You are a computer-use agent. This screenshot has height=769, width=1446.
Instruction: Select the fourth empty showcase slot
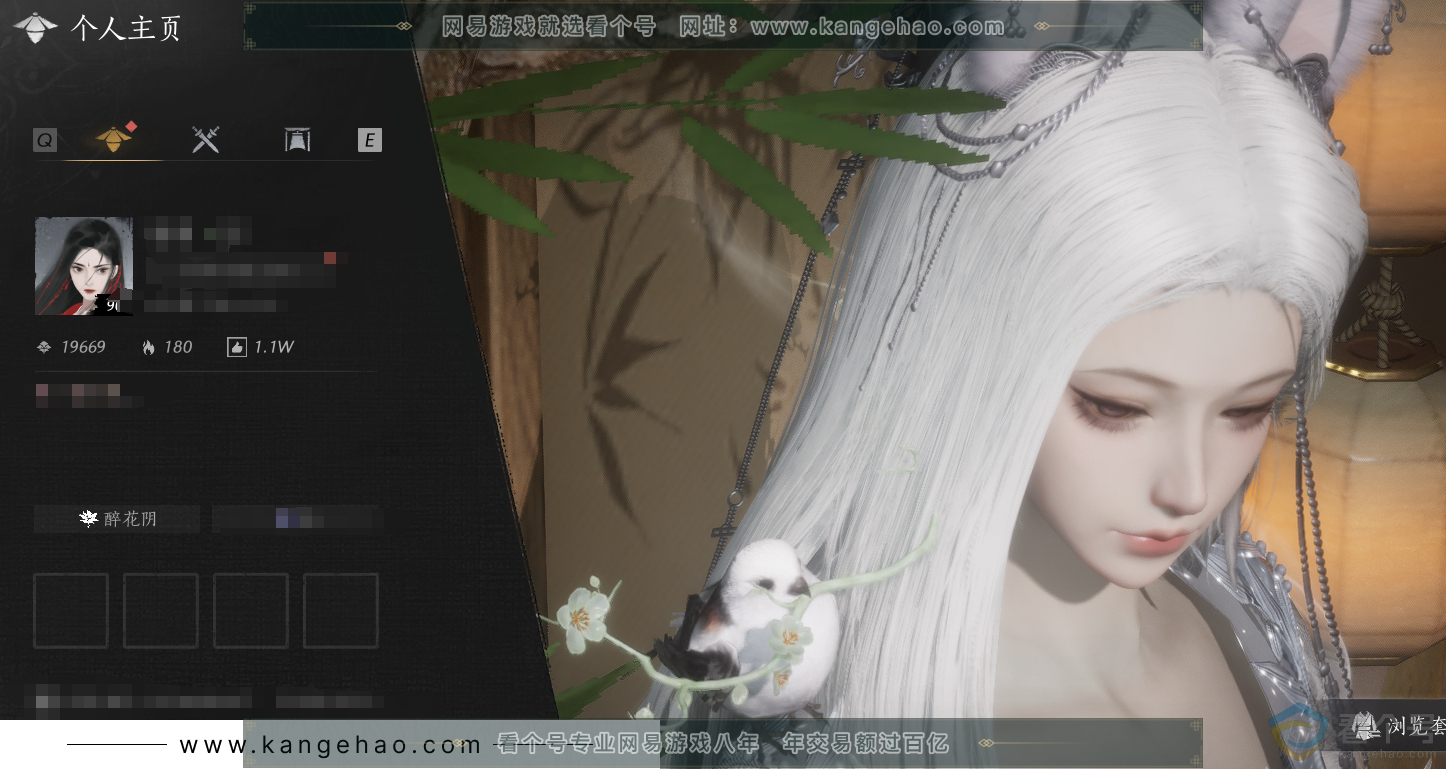tap(341, 610)
